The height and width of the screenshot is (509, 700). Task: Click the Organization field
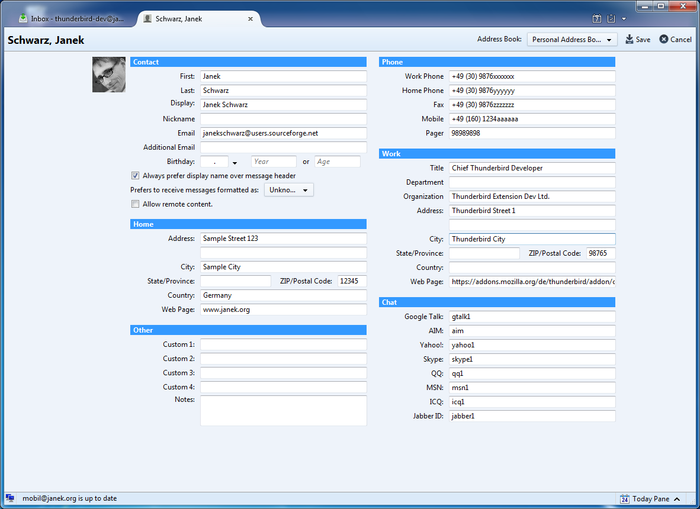[532, 196]
